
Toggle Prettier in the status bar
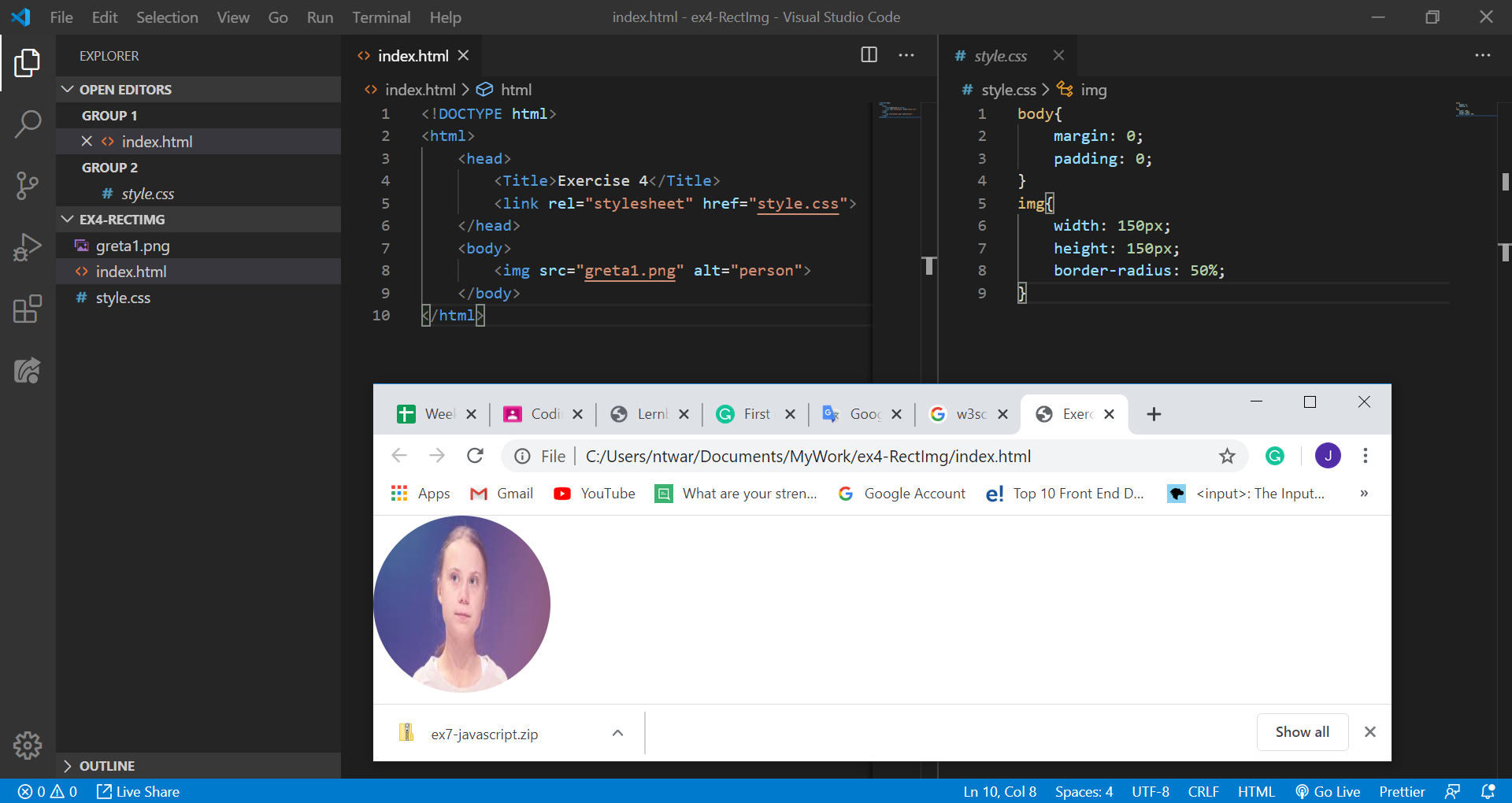(1401, 791)
